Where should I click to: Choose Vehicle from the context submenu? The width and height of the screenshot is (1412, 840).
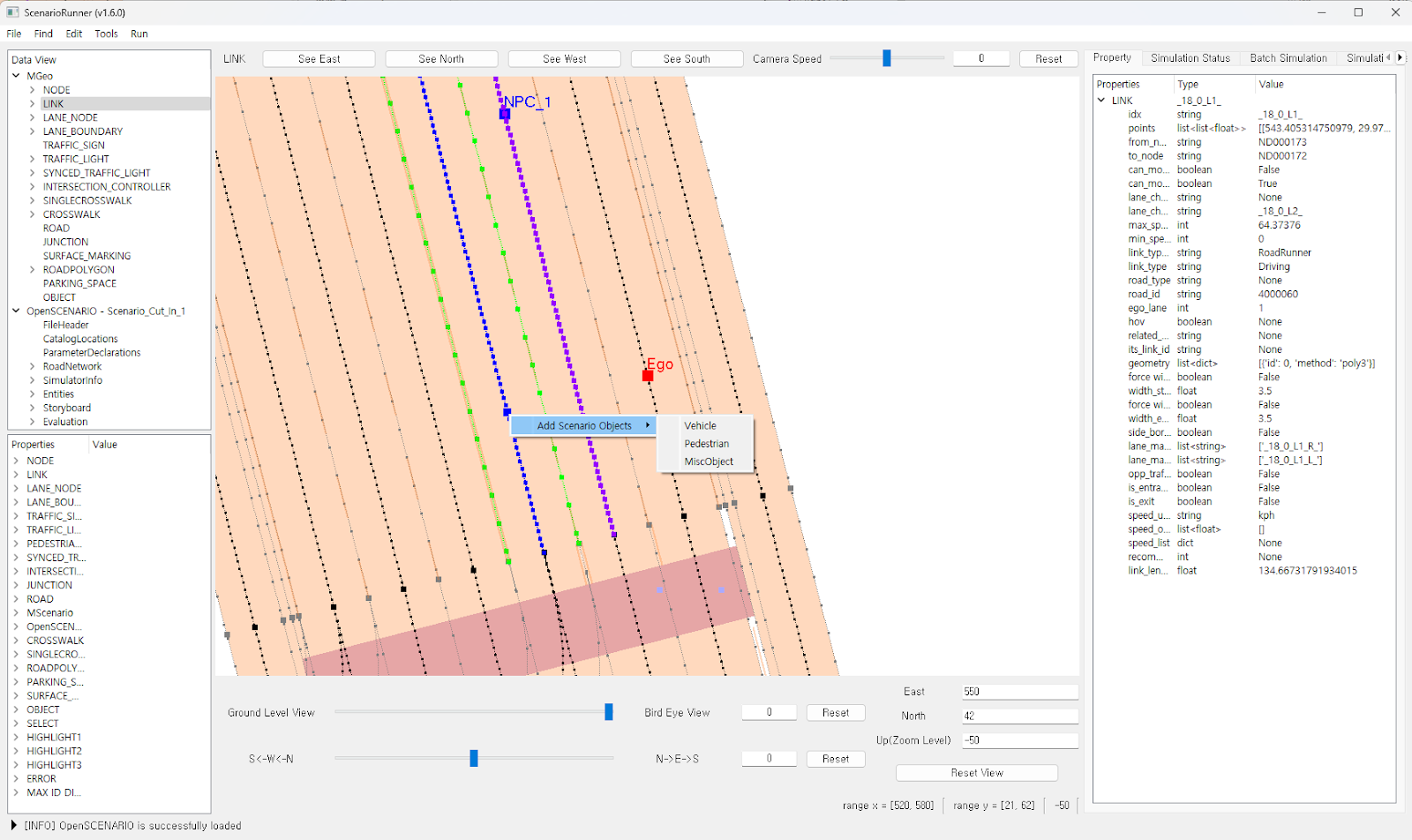pos(701,426)
